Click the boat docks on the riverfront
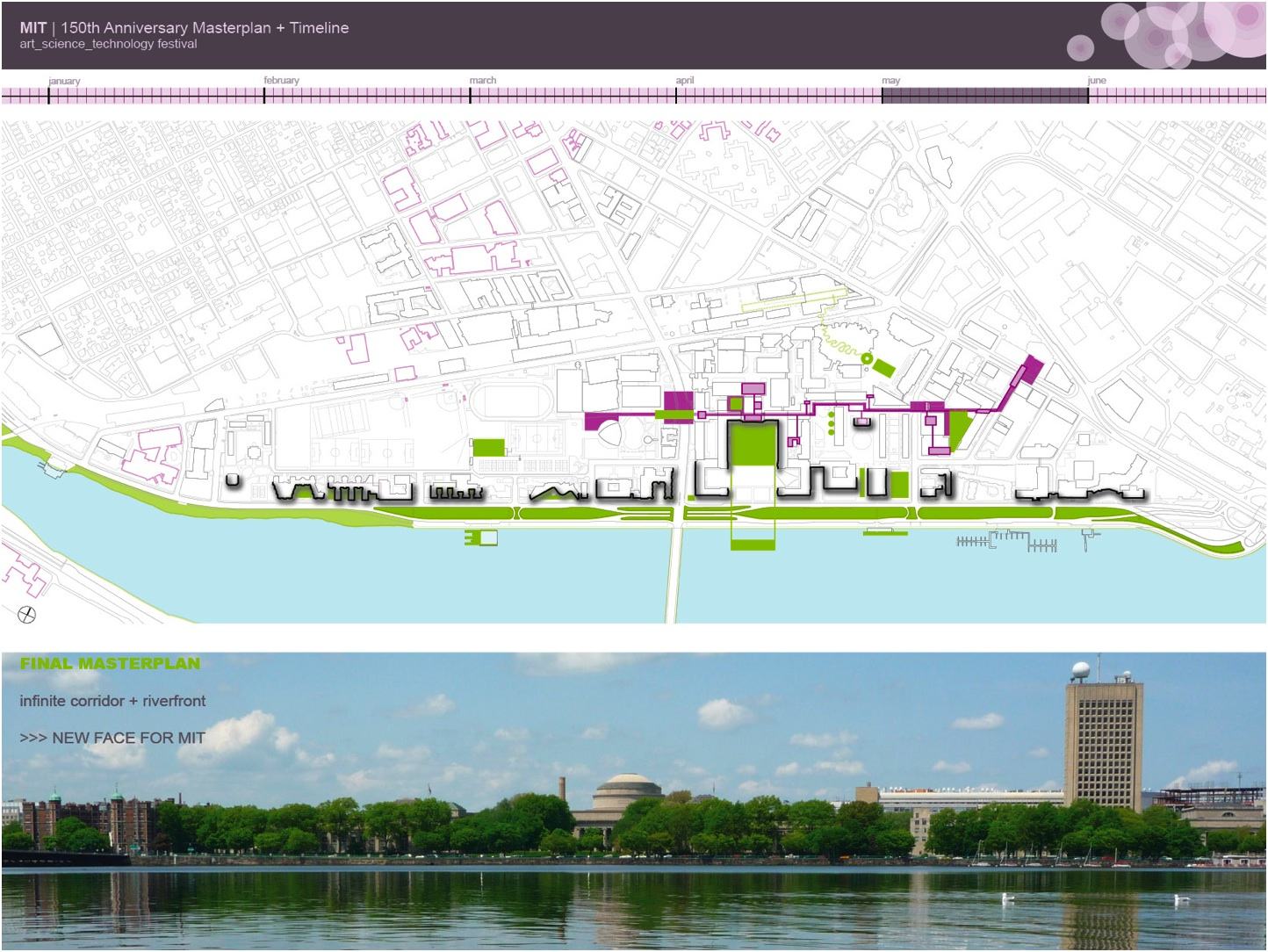The image size is (1268, 952). coord(1006,541)
